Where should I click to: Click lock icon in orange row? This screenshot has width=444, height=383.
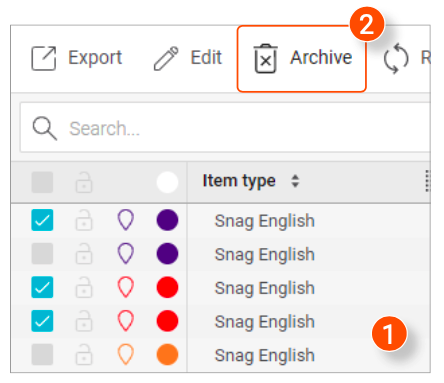coord(84,354)
